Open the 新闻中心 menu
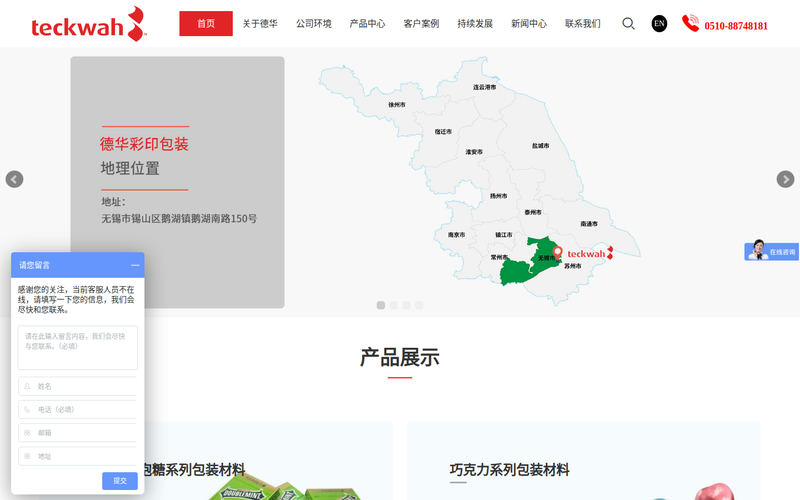 tap(529, 23)
